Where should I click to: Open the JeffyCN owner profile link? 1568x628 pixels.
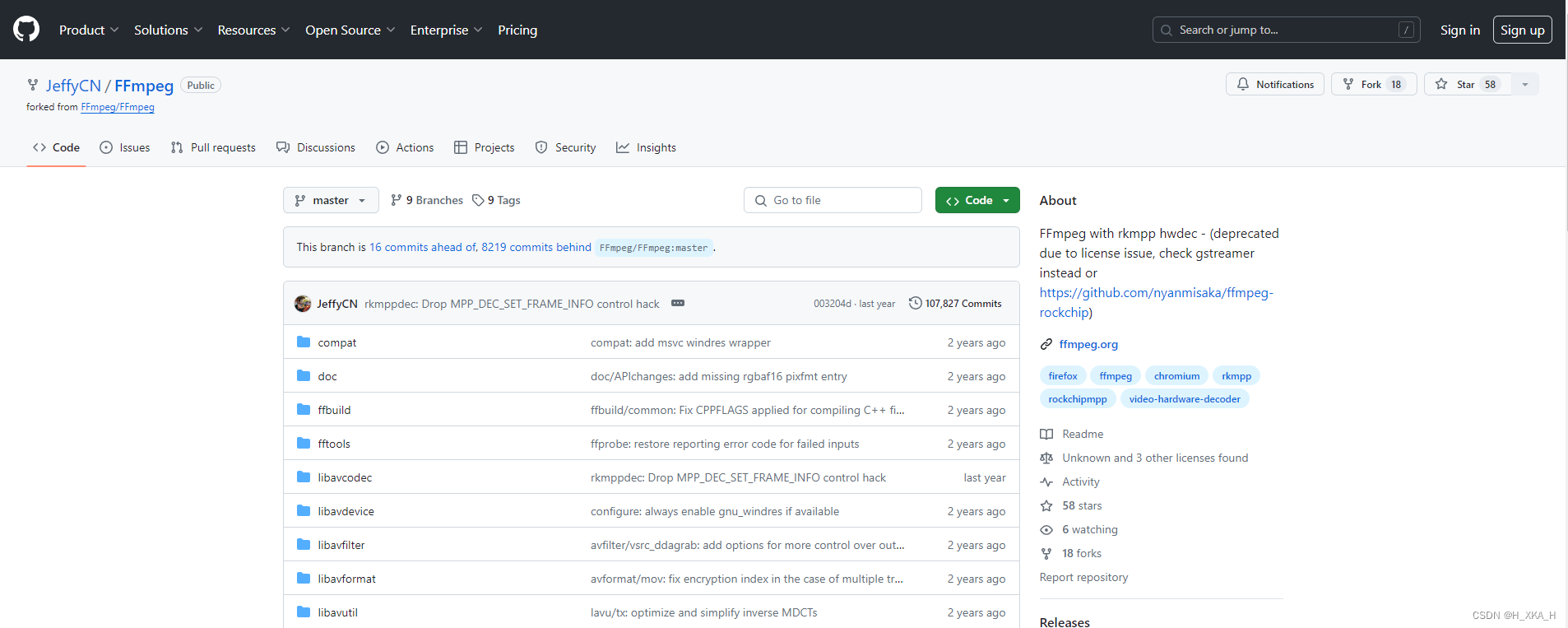point(73,86)
